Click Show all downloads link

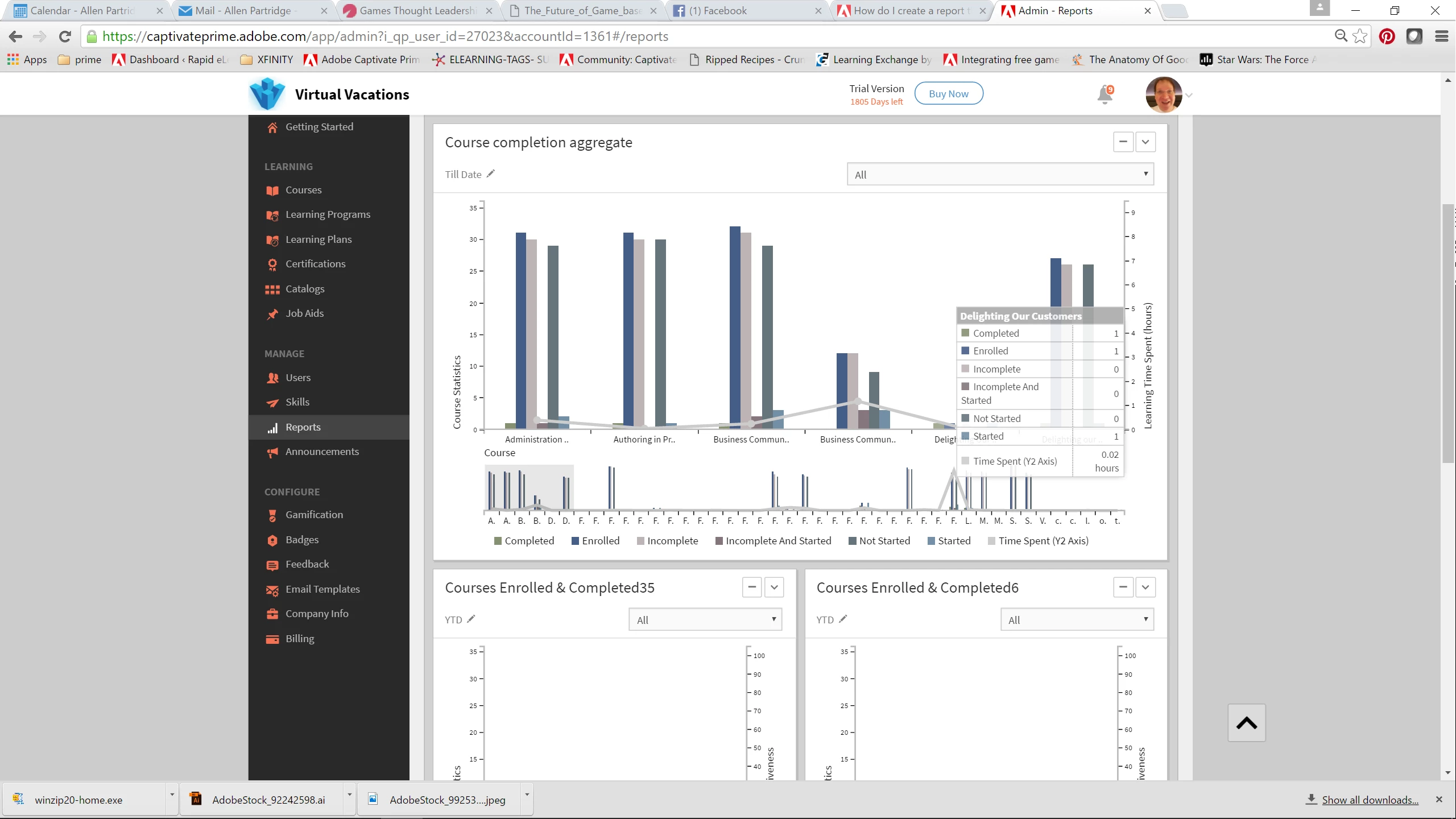tap(1370, 800)
